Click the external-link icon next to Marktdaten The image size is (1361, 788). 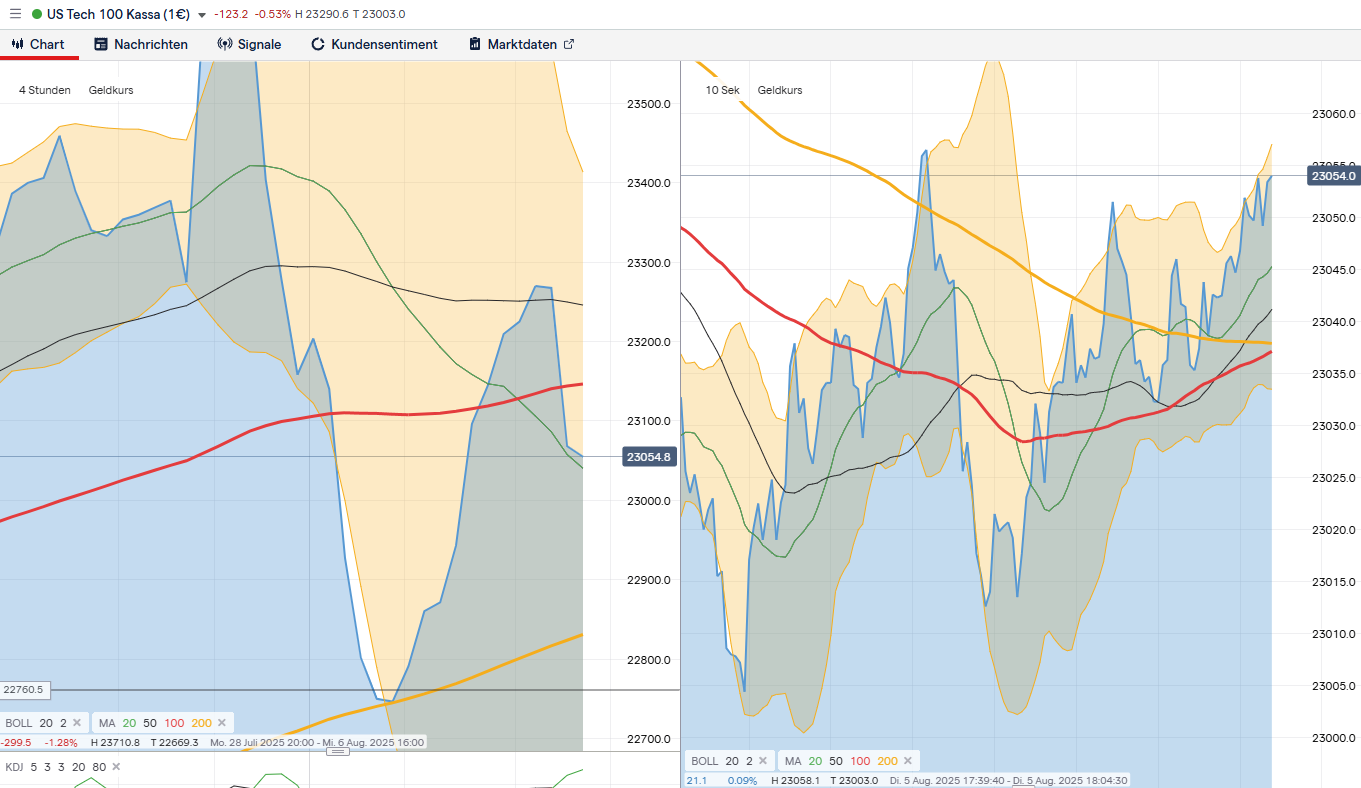569,44
